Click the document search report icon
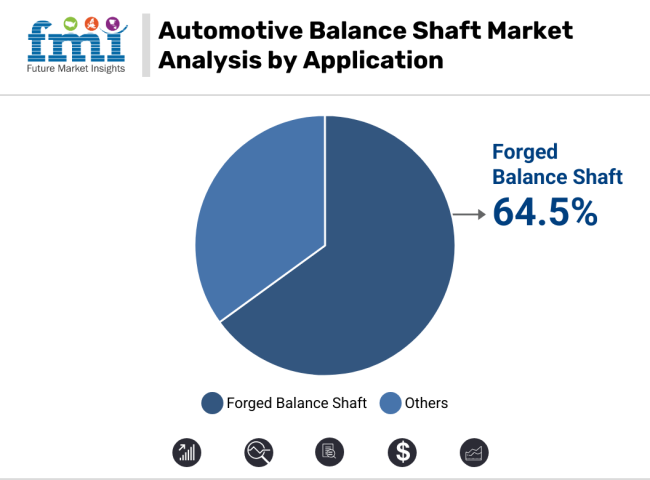 330,452
